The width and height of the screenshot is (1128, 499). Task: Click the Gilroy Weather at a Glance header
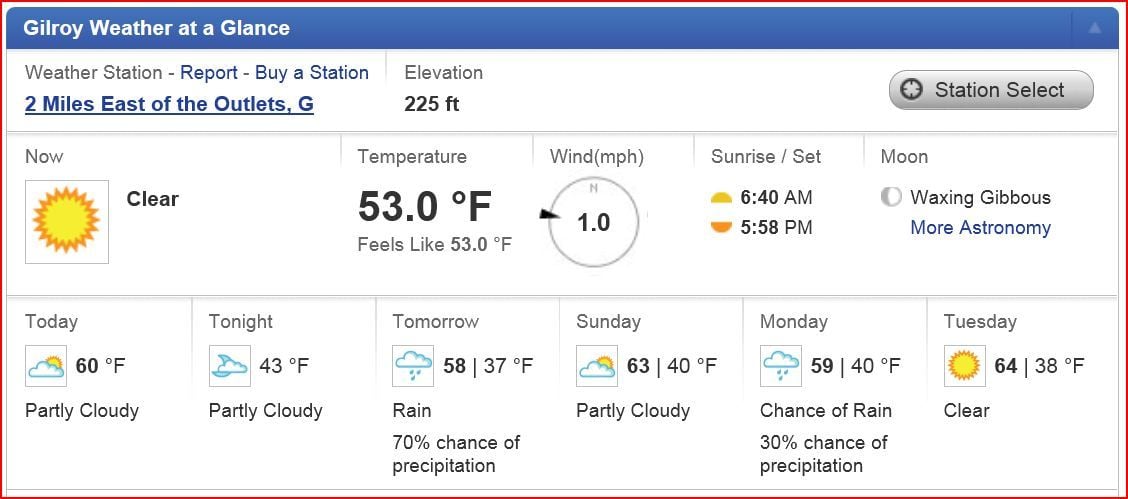pyautogui.click(x=157, y=28)
